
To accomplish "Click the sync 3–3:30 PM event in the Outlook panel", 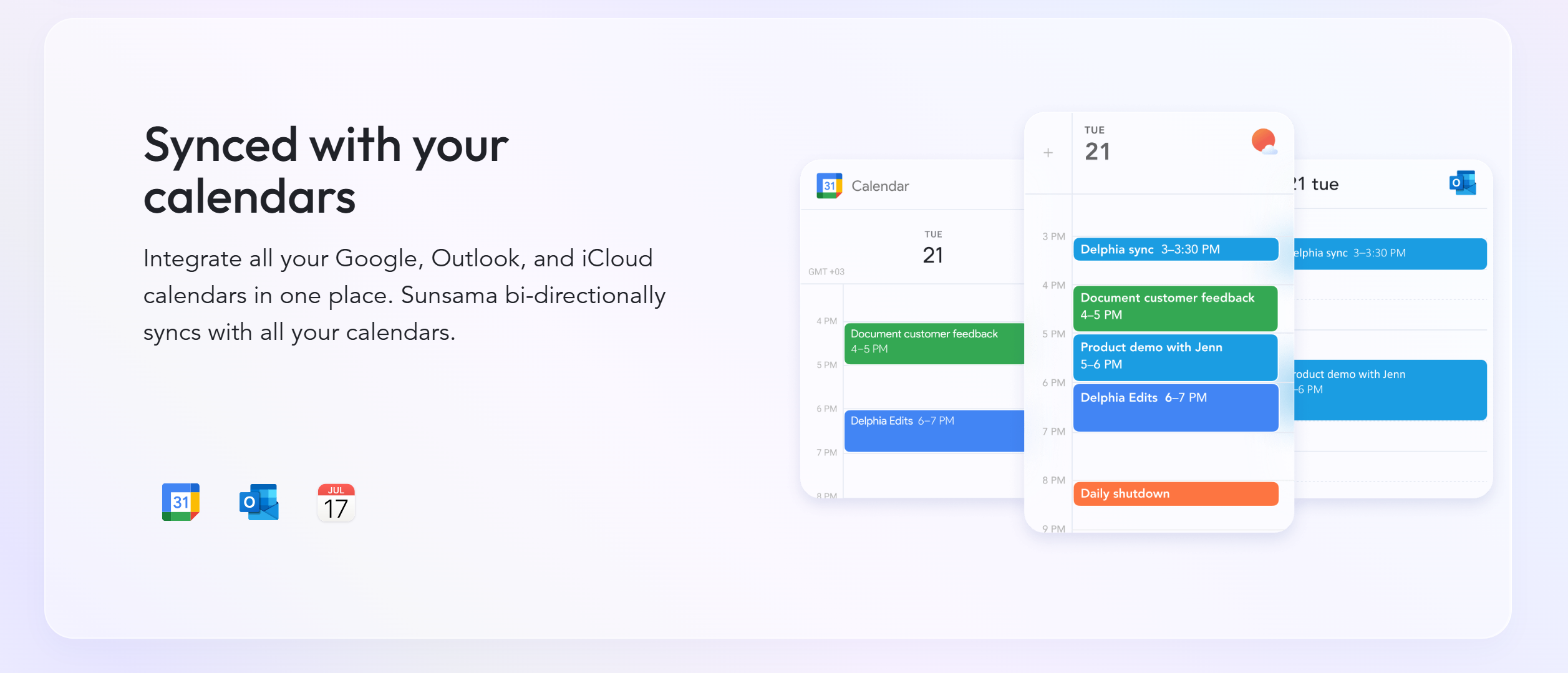I will pyautogui.click(x=1390, y=254).
